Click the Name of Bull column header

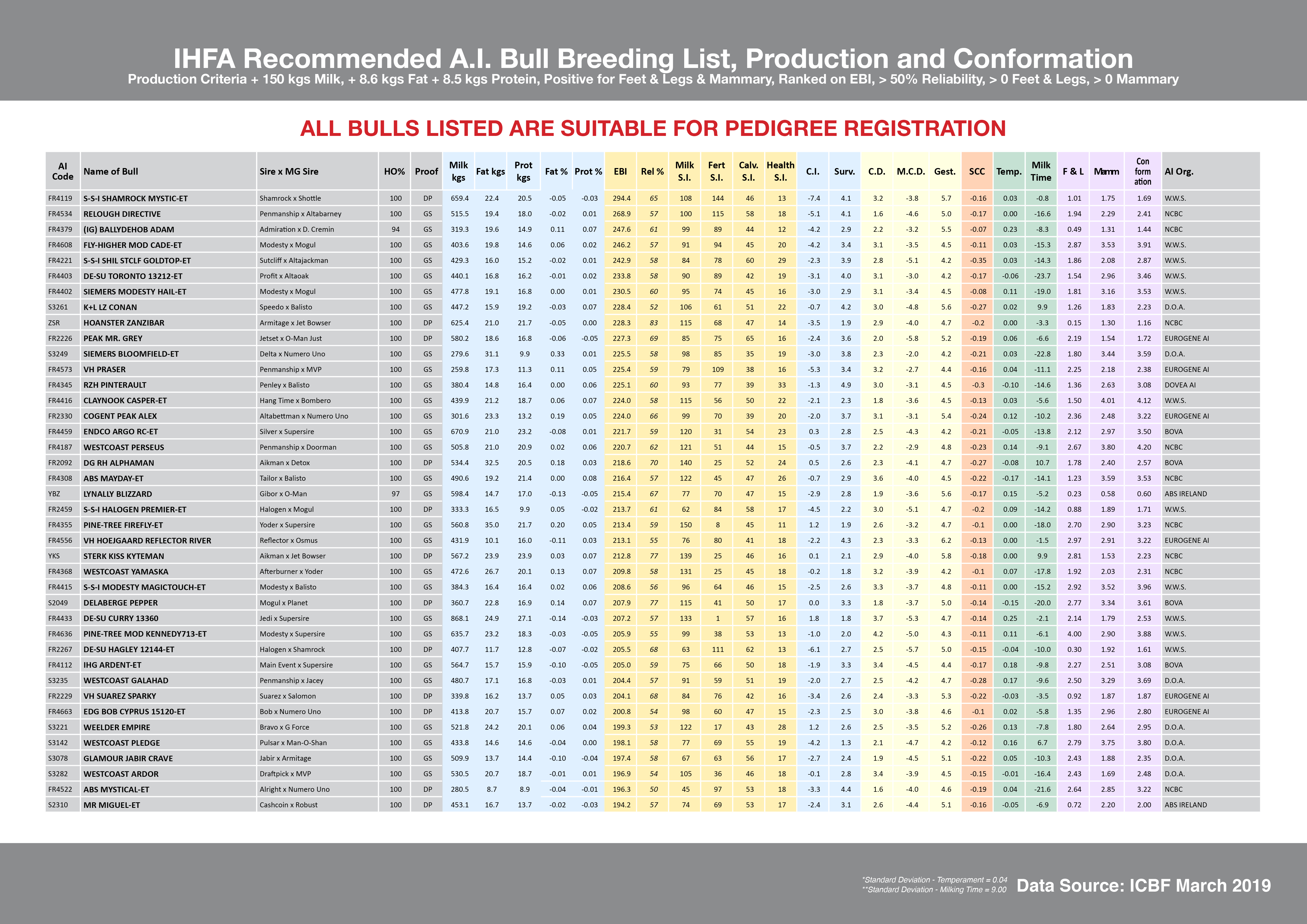[111, 171]
